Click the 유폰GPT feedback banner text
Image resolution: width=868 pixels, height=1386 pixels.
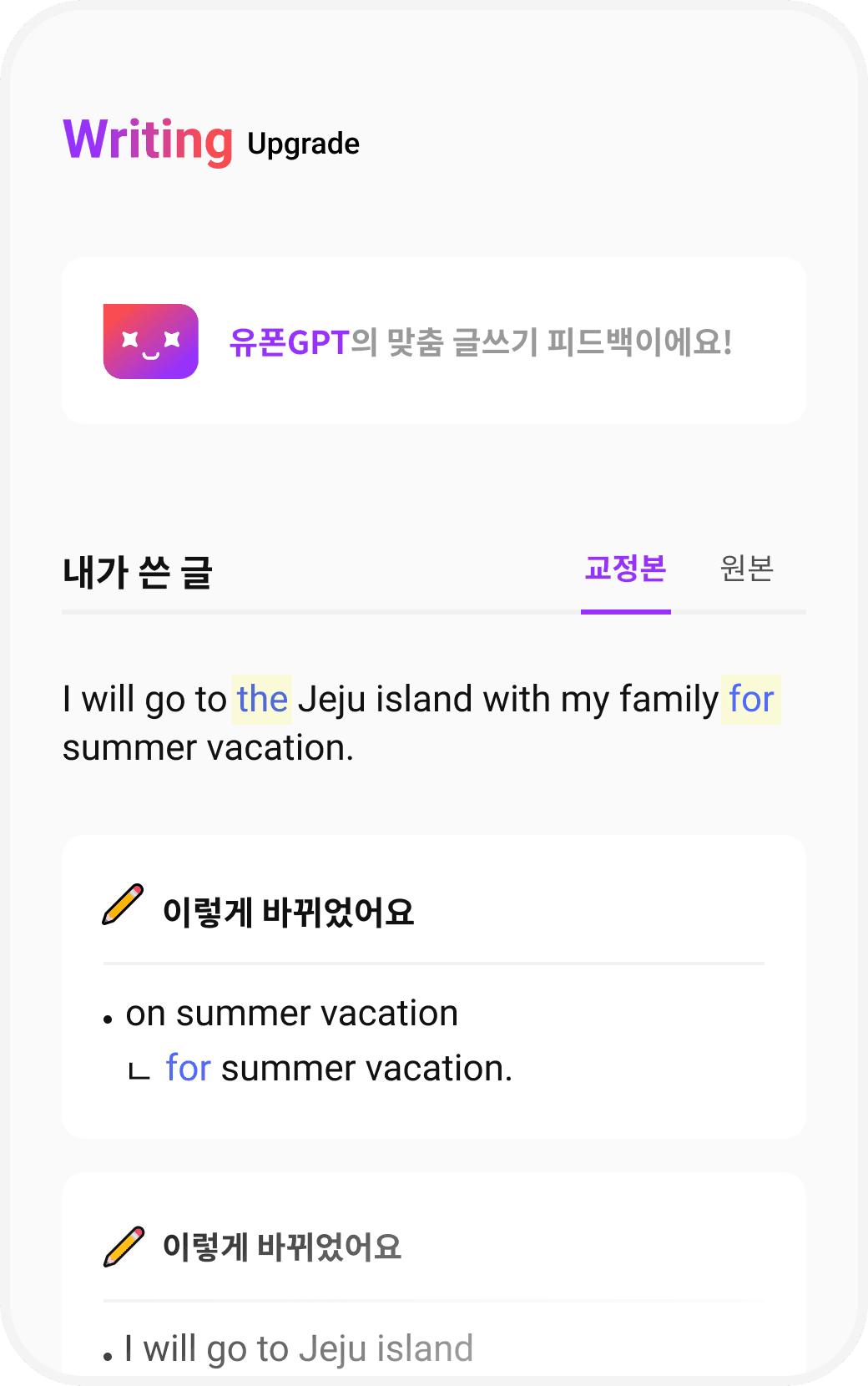(x=481, y=342)
